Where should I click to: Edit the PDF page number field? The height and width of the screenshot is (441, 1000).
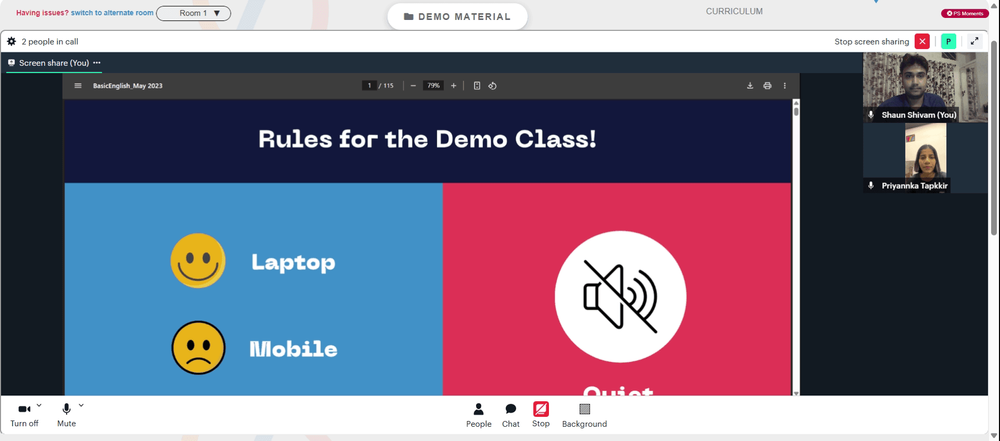pyautogui.click(x=369, y=86)
